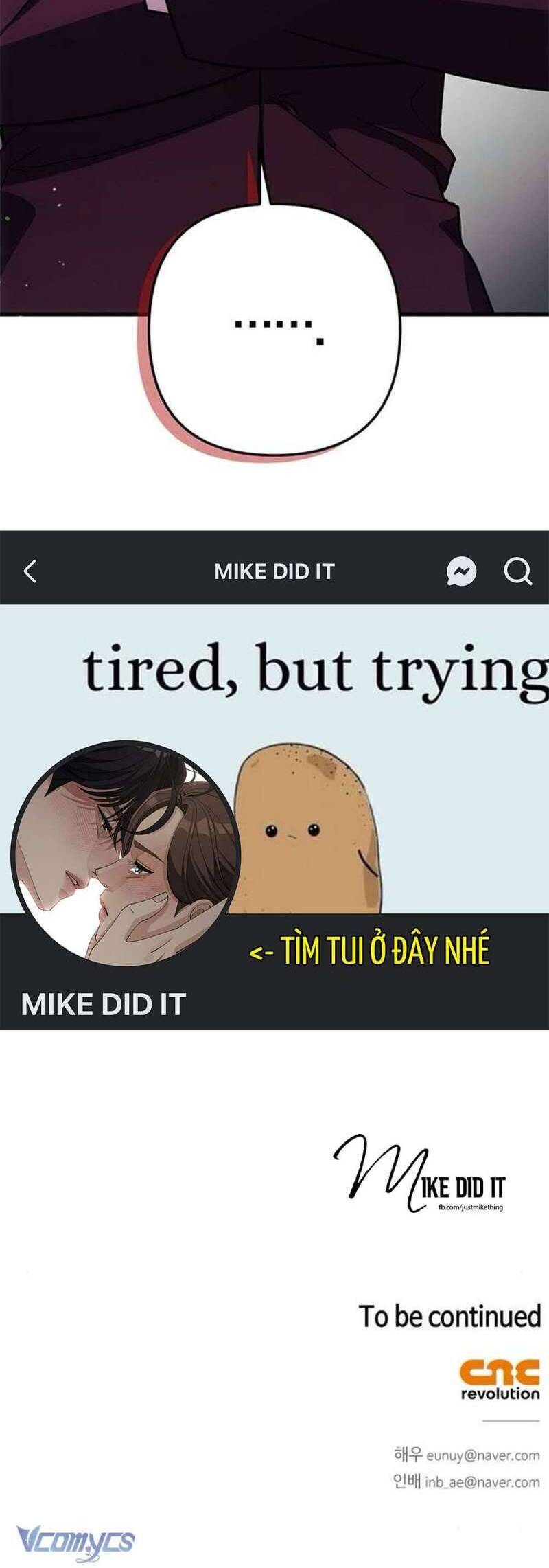Click the 'tired, but trying' cover banner
Image resolution: width=549 pixels, height=1568 pixels.
click(274, 759)
